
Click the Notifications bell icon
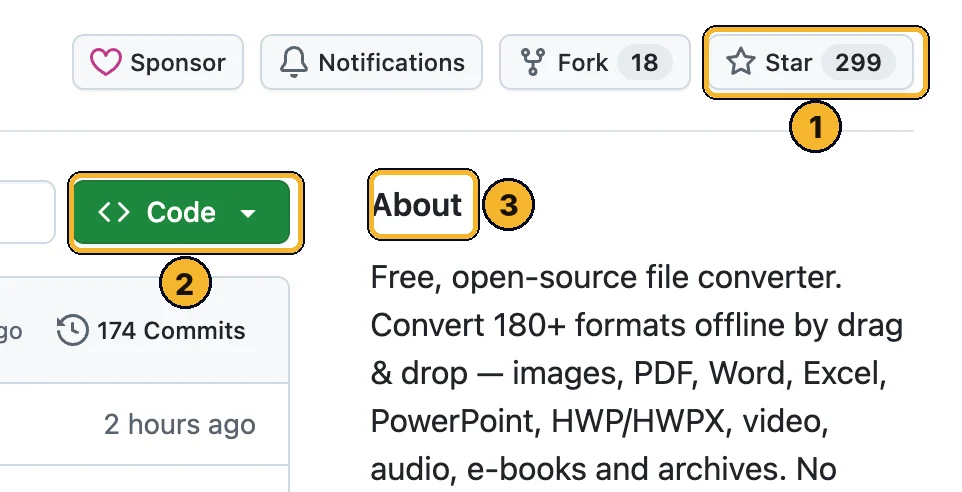(x=294, y=63)
